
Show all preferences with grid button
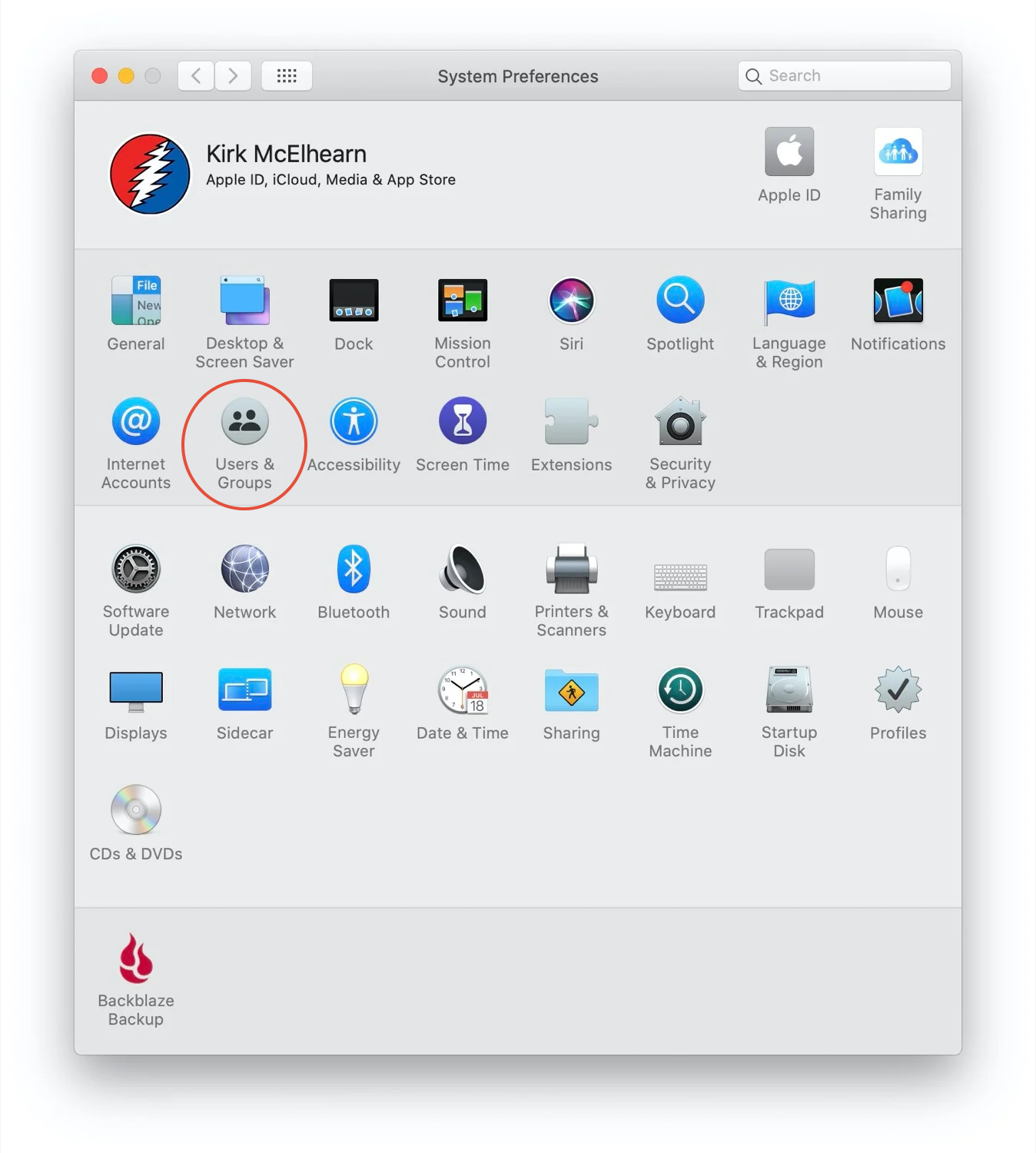[x=287, y=75]
